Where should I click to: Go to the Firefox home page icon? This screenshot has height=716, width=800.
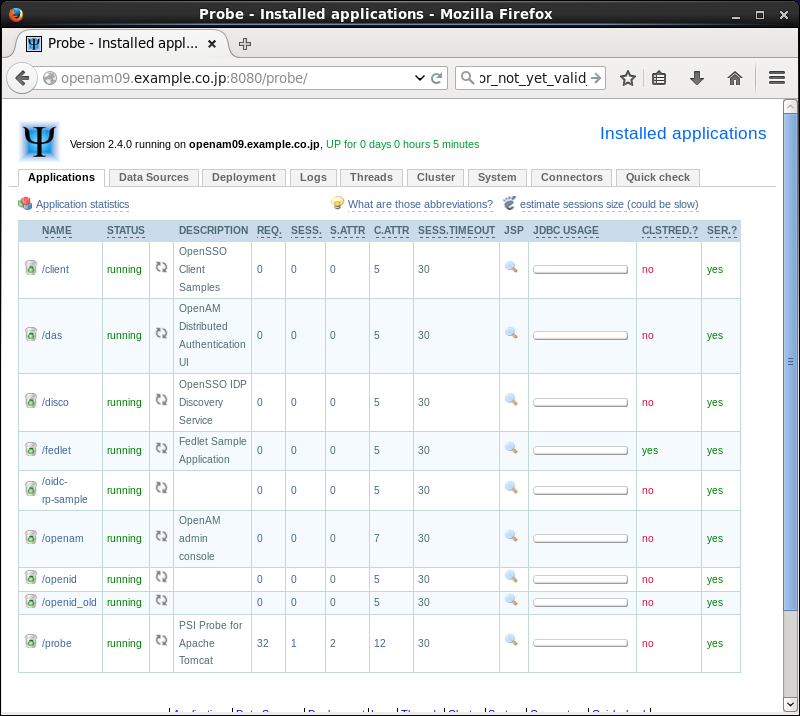734,78
